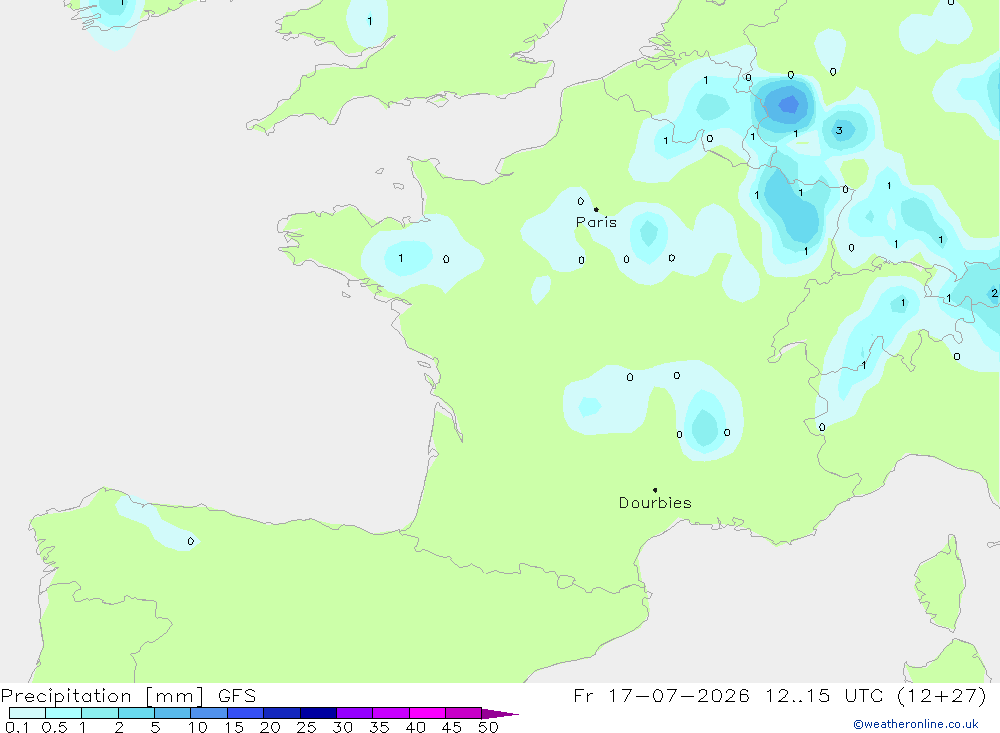Pick the purple legend swatch between 30 and 35
1000x733 pixels.
(x=355, y=713)
